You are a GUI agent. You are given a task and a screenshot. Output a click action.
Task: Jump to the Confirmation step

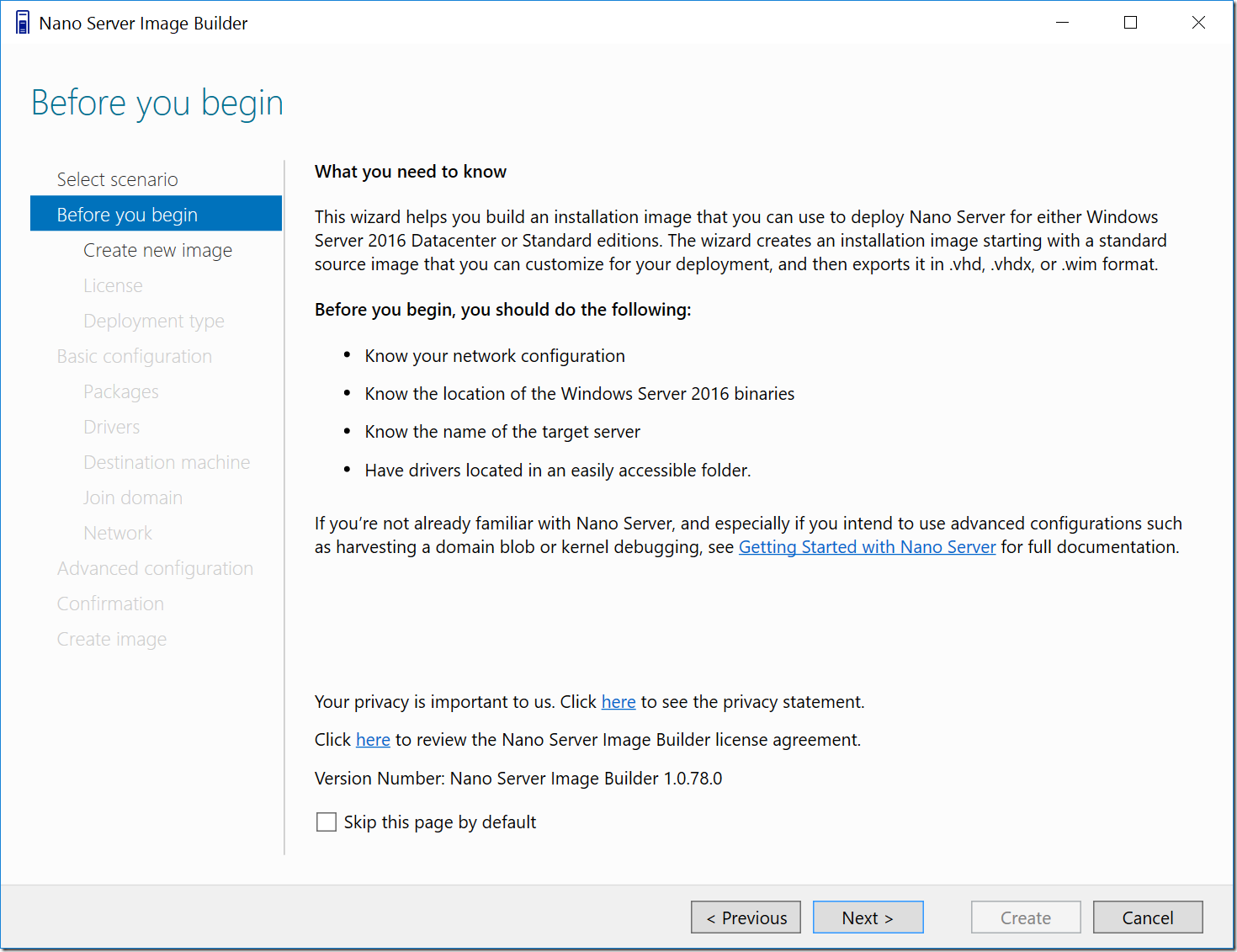(x=110, y=604)
